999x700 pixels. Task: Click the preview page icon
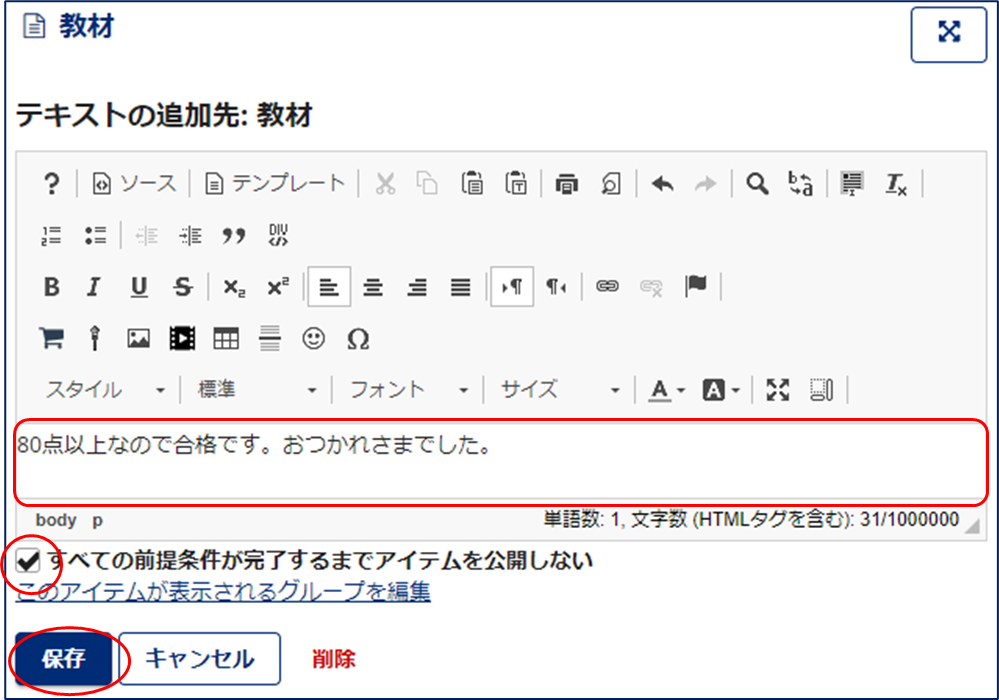[x=610, y=184]
